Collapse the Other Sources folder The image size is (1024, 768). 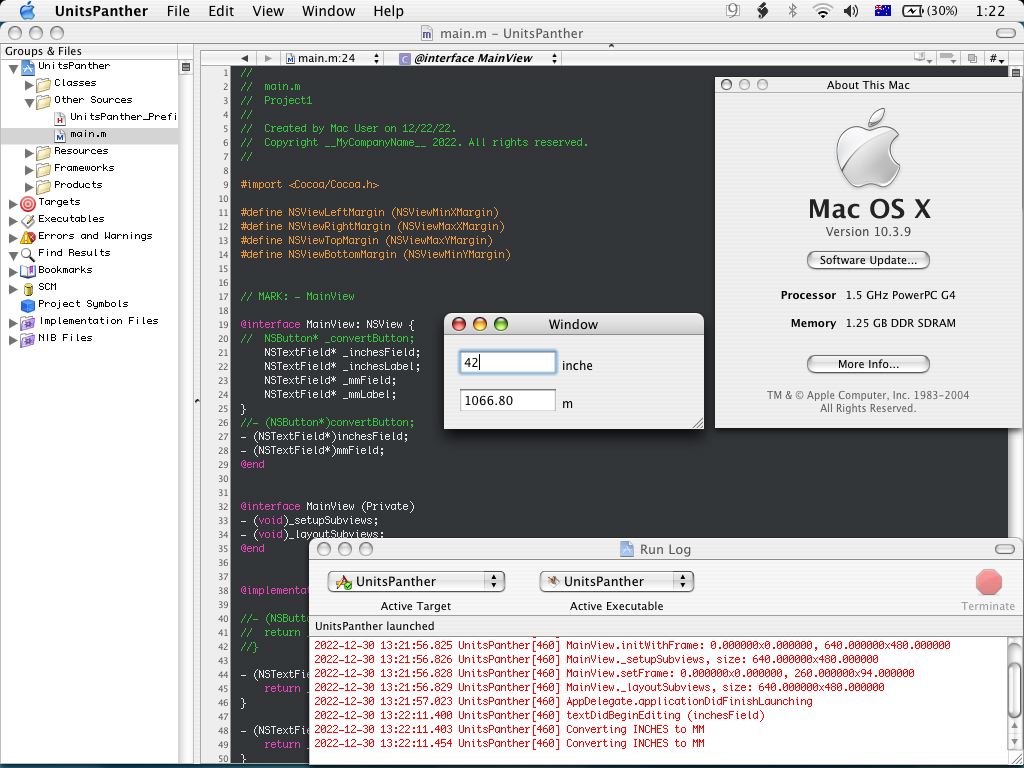[x=29, y=100]
